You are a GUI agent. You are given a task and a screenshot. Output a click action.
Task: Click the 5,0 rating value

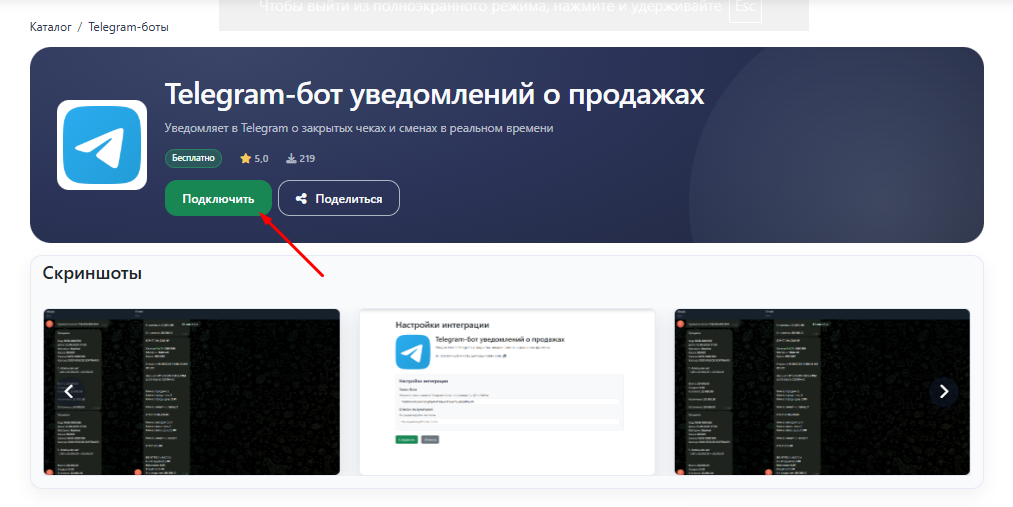[261, 159]
